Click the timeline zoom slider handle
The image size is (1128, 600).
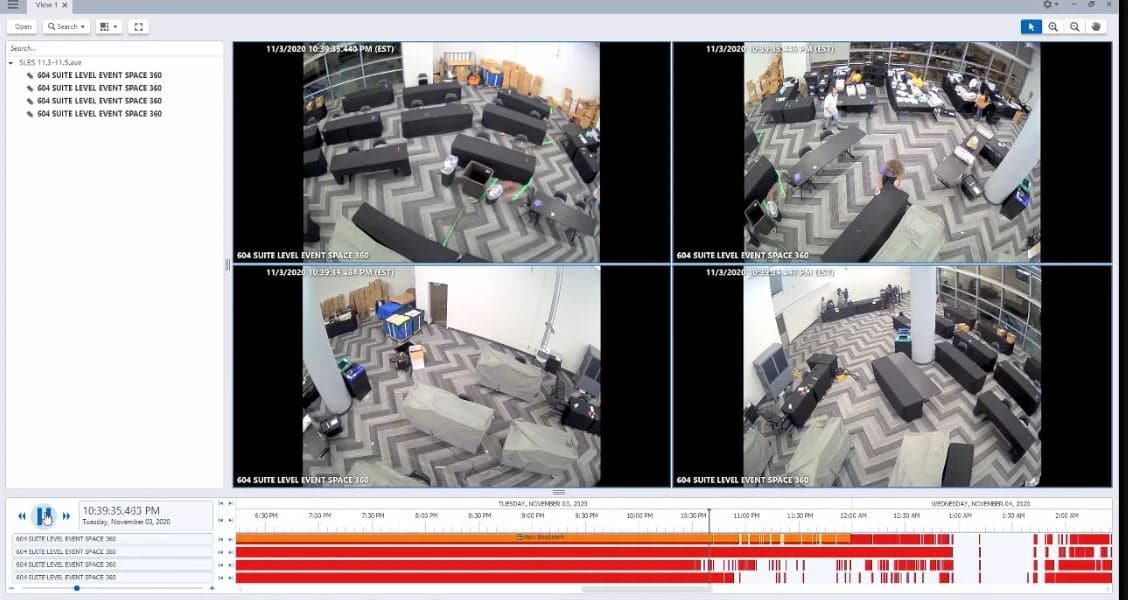click(76, 588)
